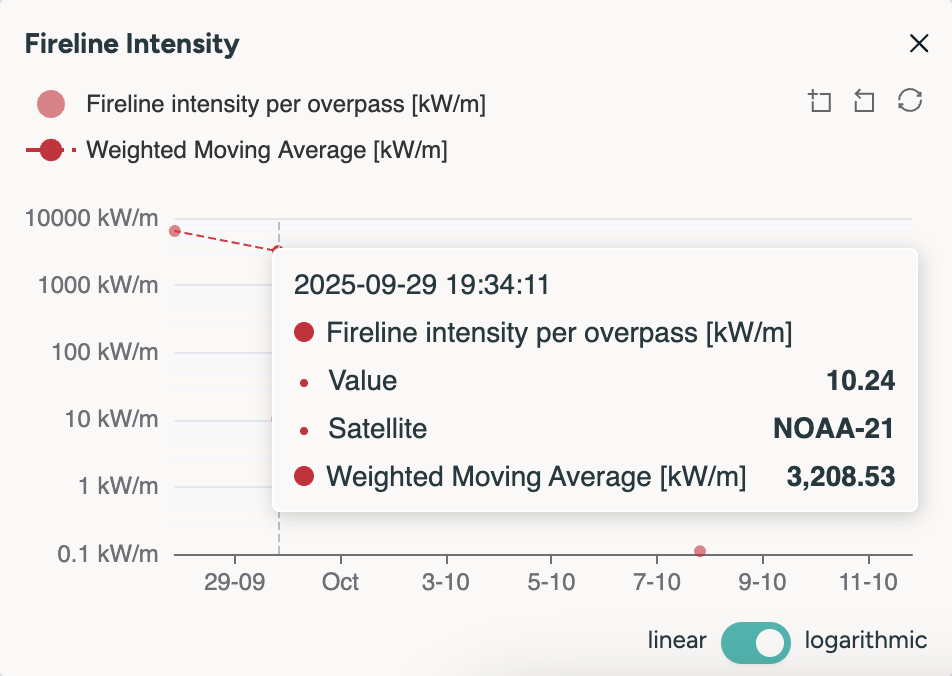Click the '7-10' date axis label

click(657, 582)
